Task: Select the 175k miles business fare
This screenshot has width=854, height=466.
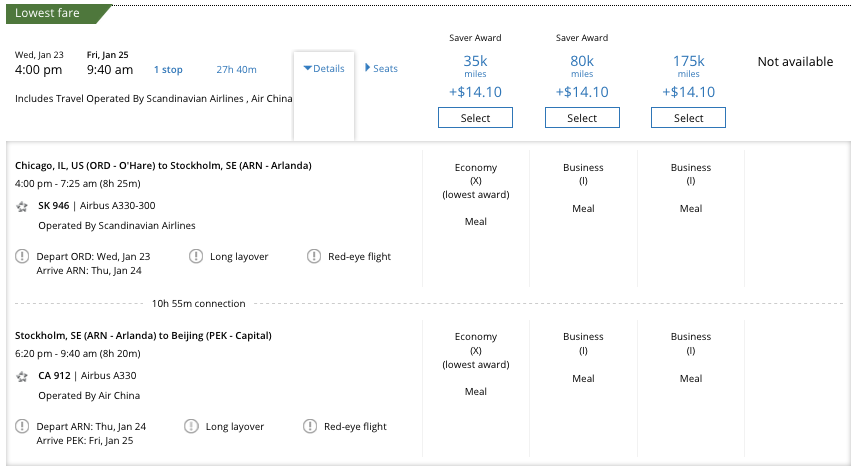Action: pos(688,118)
